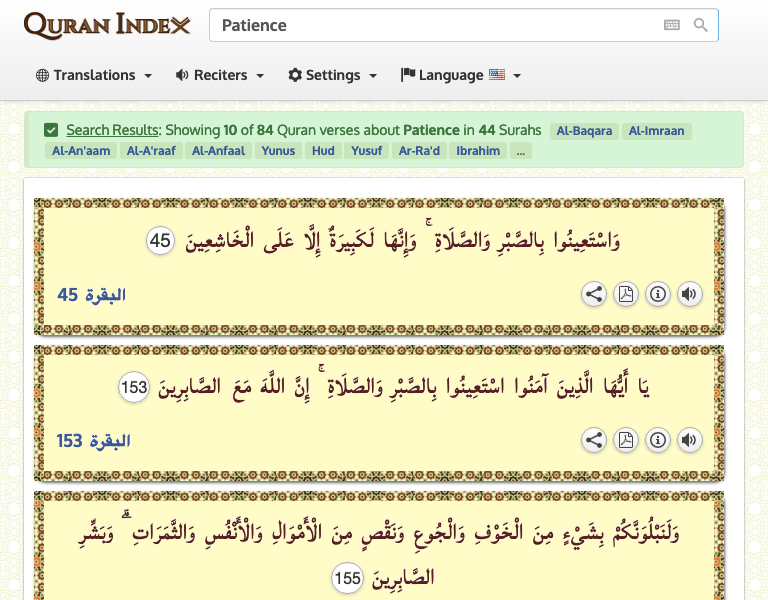Play audio of verse Al-Baqara 153
The image size is (768, 600).
689,440
